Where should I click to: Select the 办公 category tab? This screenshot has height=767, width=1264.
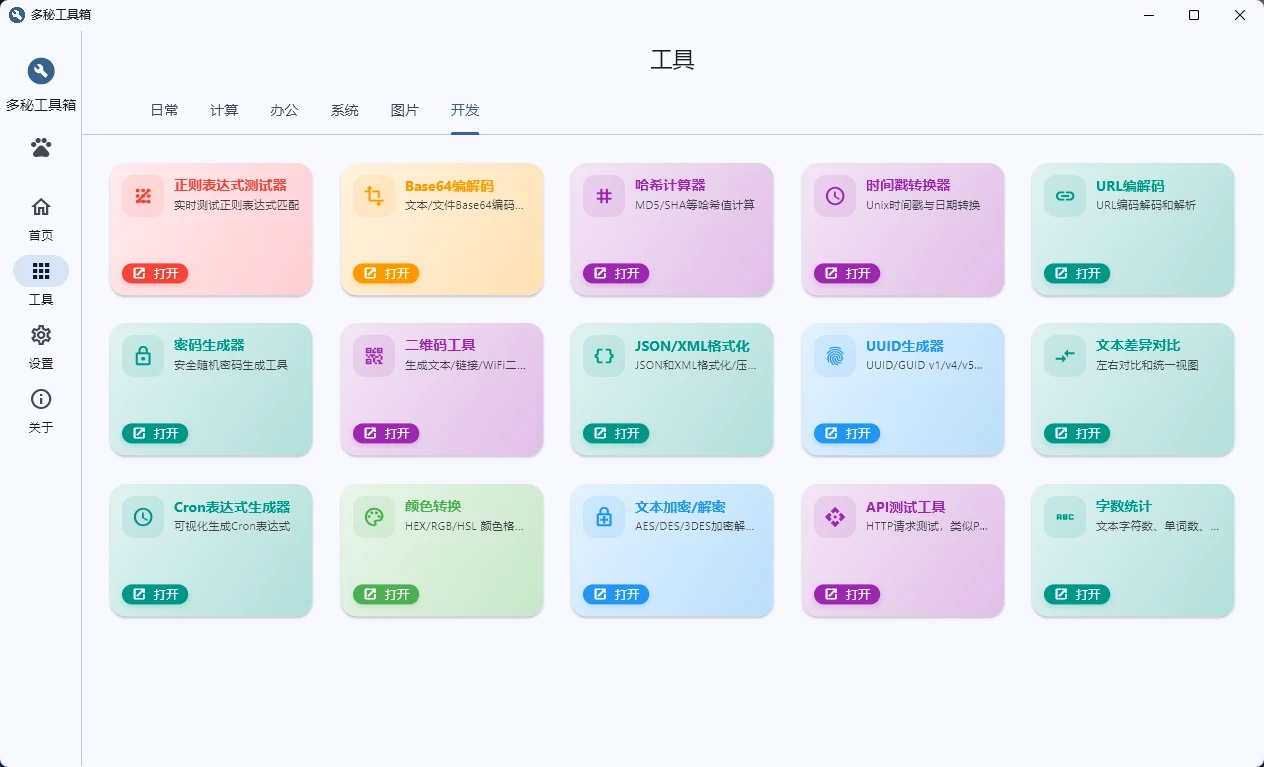(284, 111)
